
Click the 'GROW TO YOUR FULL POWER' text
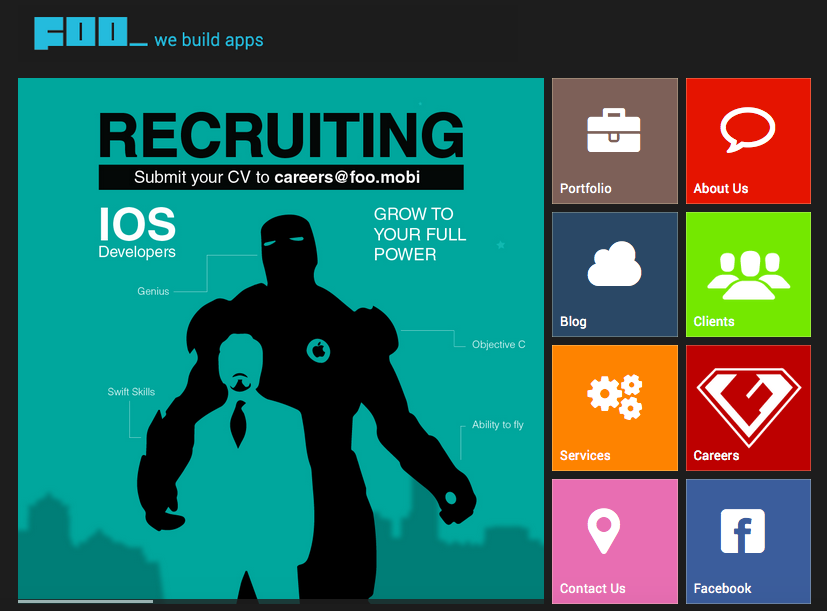420,234
